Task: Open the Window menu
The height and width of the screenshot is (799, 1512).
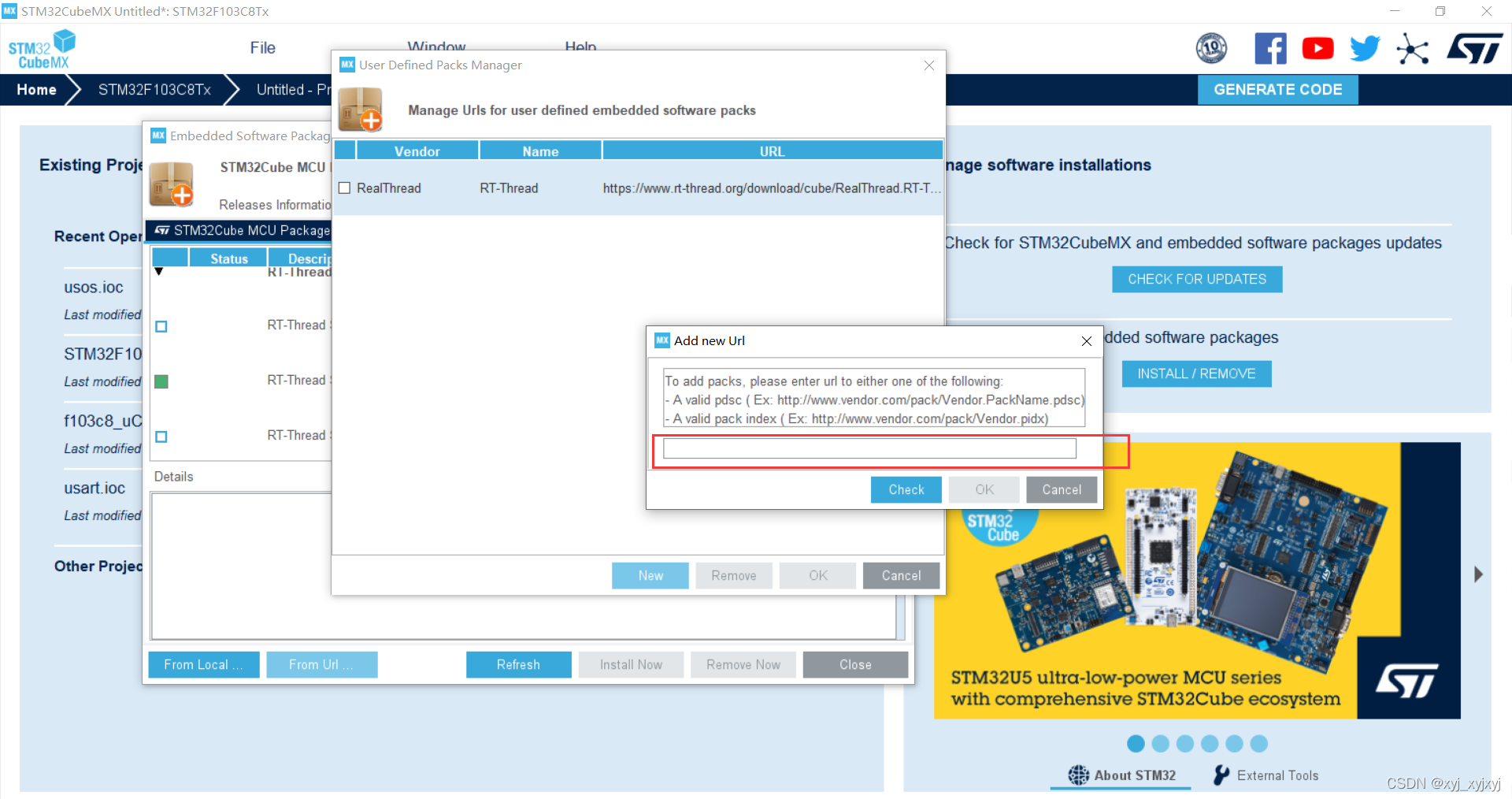Action: [x=436, y=46]
